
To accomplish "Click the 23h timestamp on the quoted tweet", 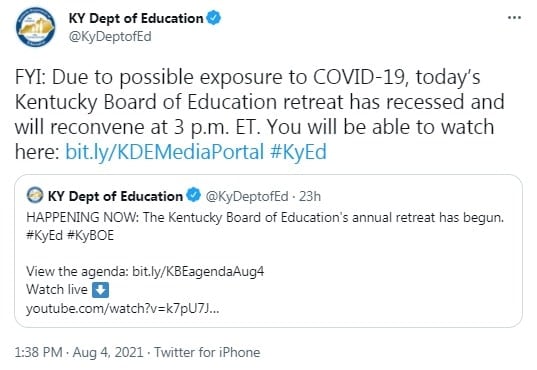I will pos(310,196).
